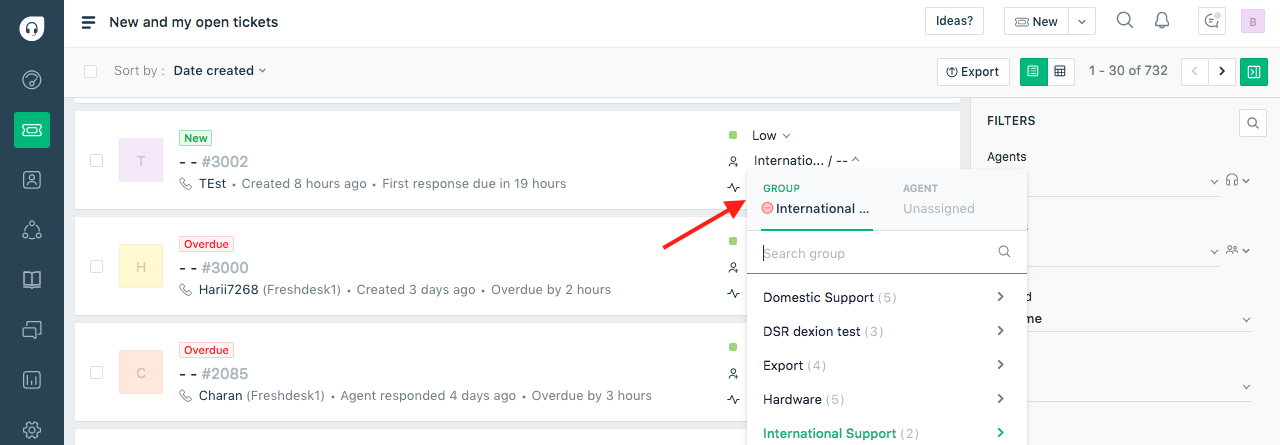Open the Tickets sidebar icon
Image resolution: width=1280 pixels, height=445 pixels.
coord(32,130)
